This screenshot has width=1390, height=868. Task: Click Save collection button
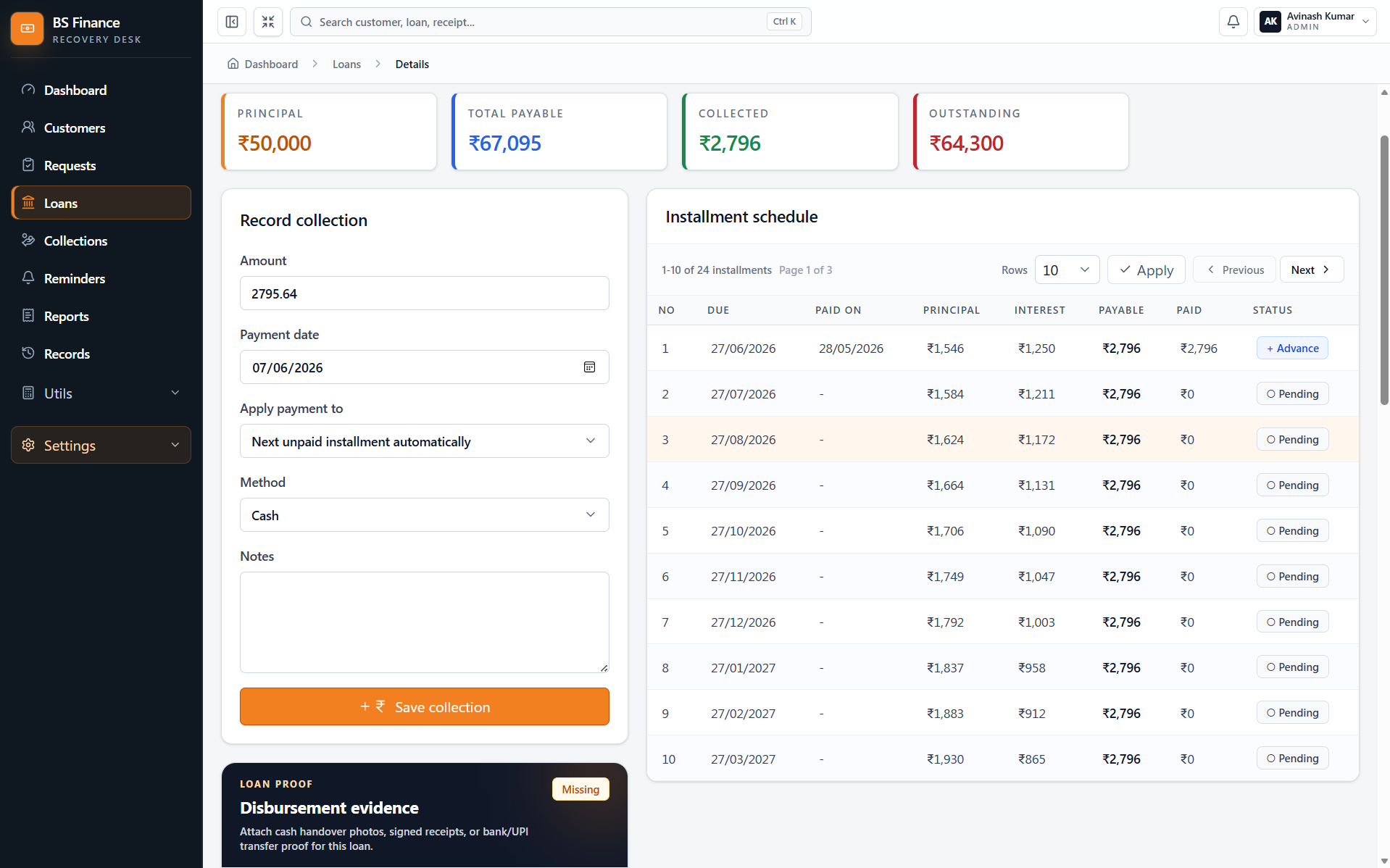pyautogui.click(x=424, y=706)
